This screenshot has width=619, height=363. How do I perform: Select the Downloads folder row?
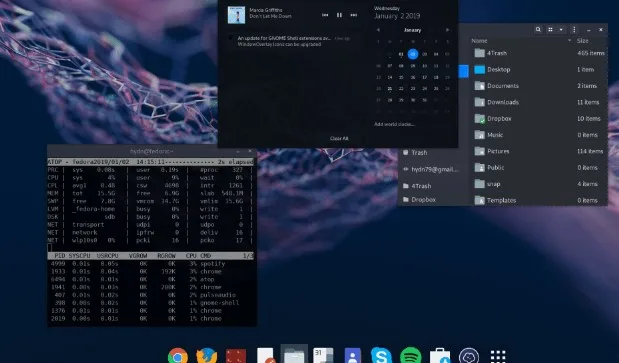click(x=539, y=102)
